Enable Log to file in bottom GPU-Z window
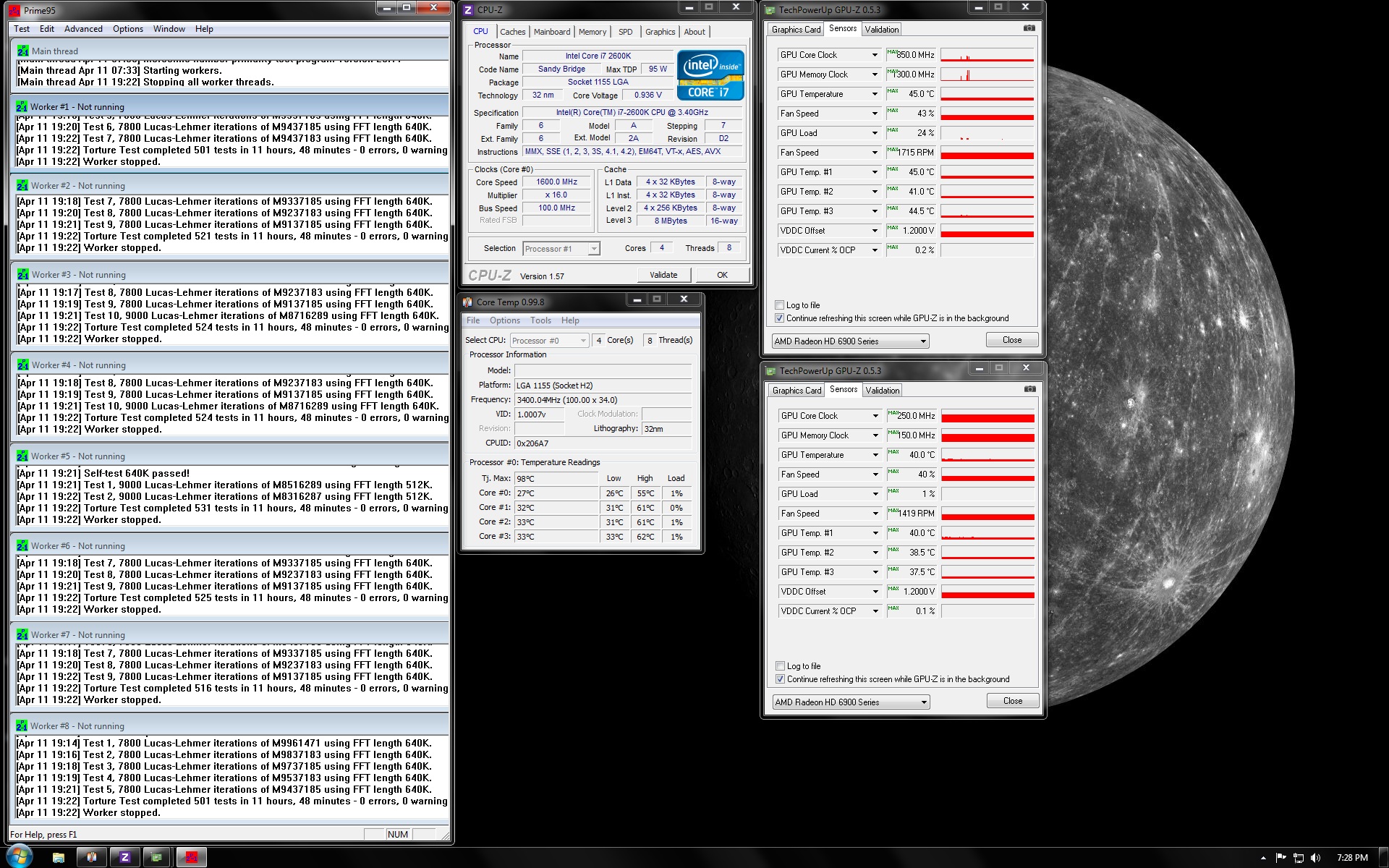 780,665
